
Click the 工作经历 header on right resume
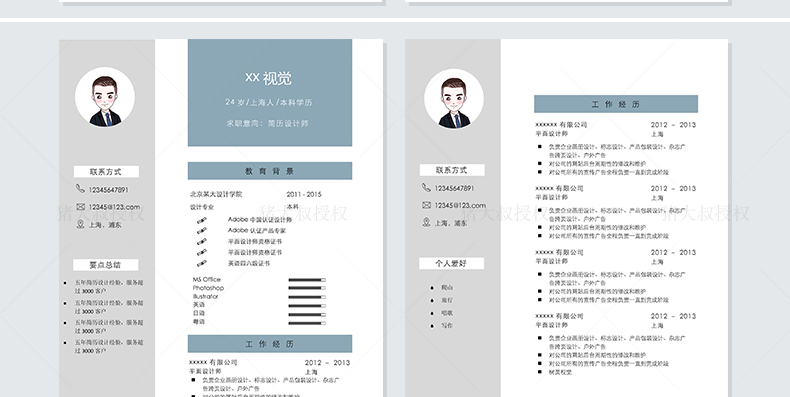click(x=616, y=104)
